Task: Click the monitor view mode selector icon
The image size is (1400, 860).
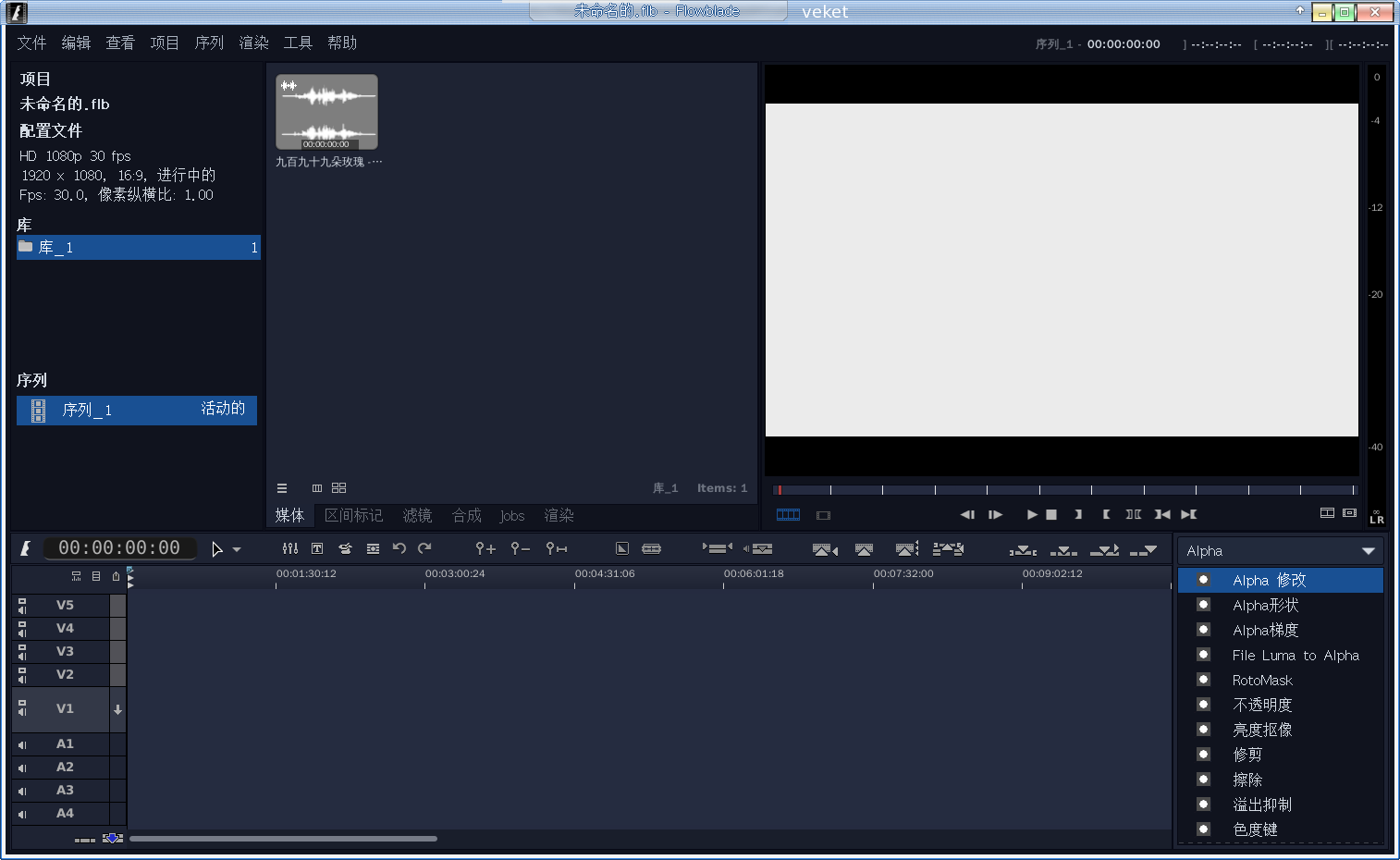Action: (x=1327, y=513)
